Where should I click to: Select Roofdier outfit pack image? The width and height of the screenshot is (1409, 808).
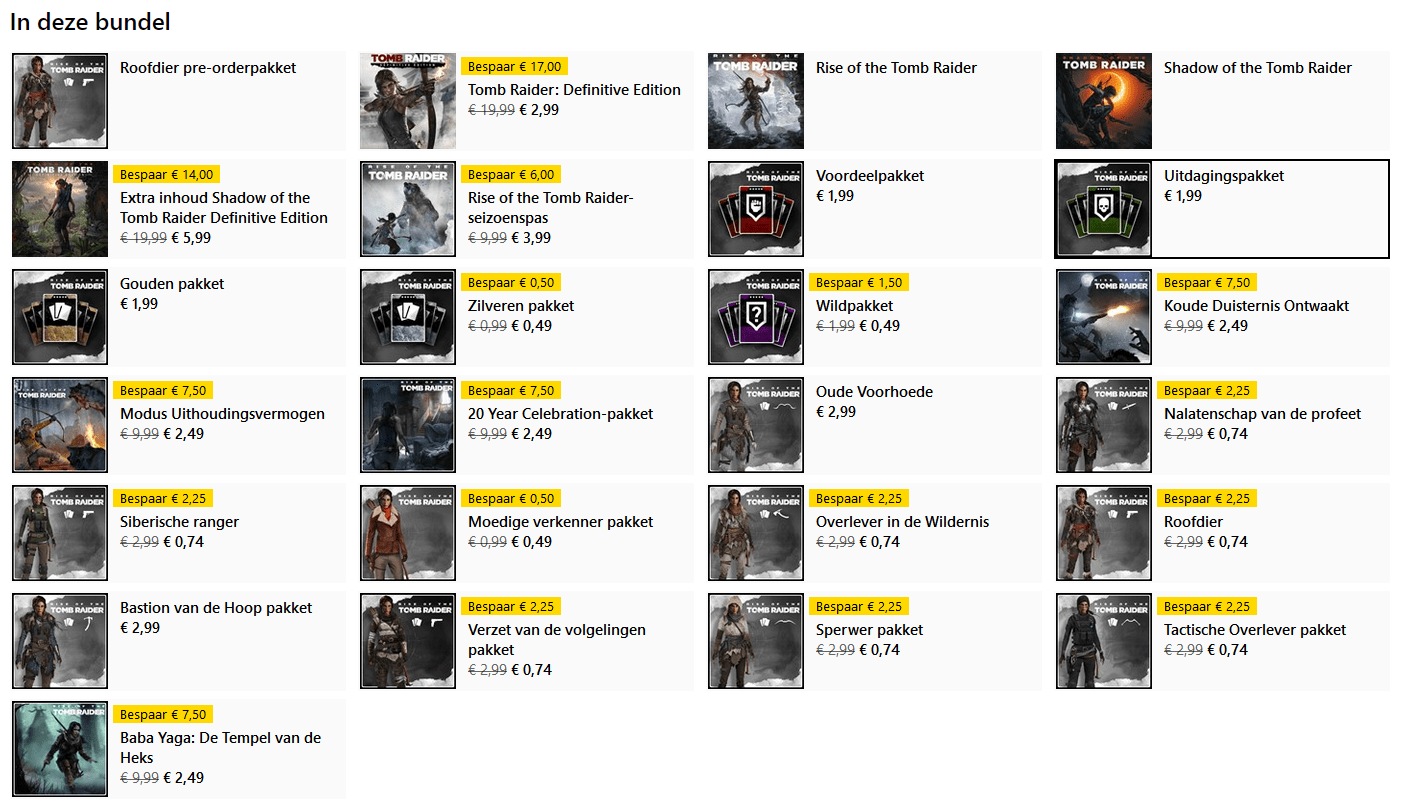click(x=1104, y=533)
